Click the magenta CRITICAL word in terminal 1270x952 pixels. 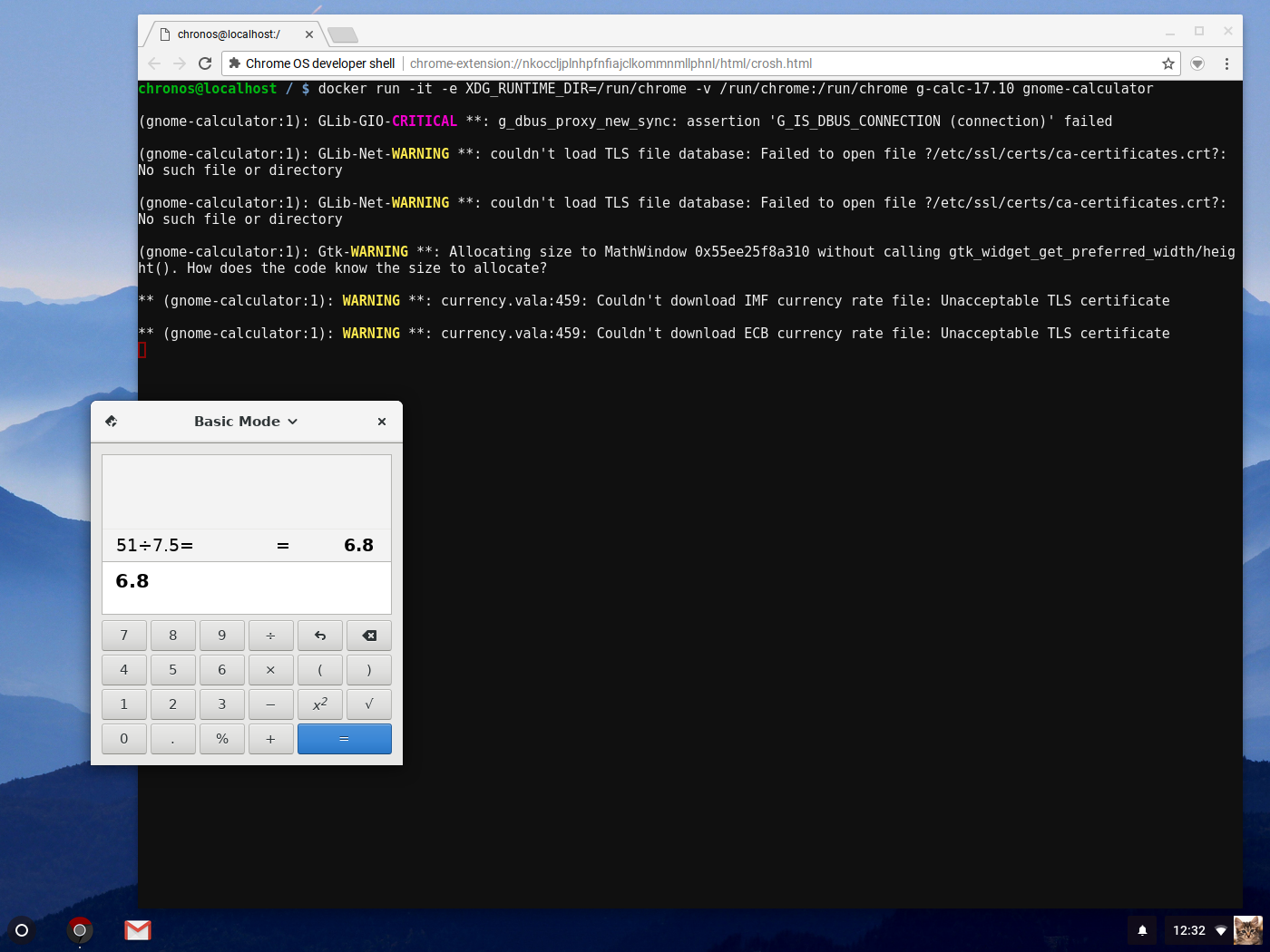(x=425, y=121)
